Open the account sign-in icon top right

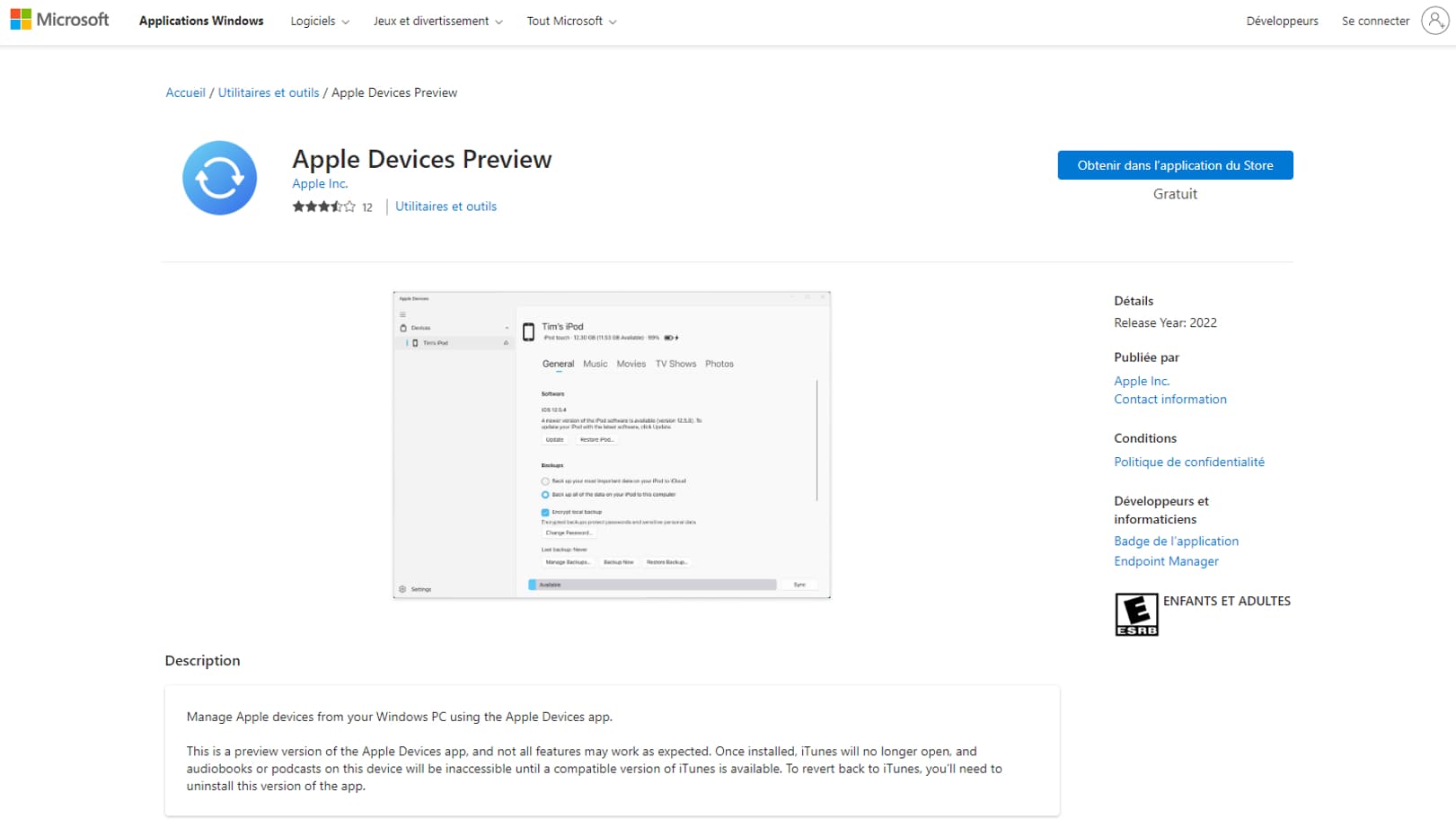(x=1434, y=22)
